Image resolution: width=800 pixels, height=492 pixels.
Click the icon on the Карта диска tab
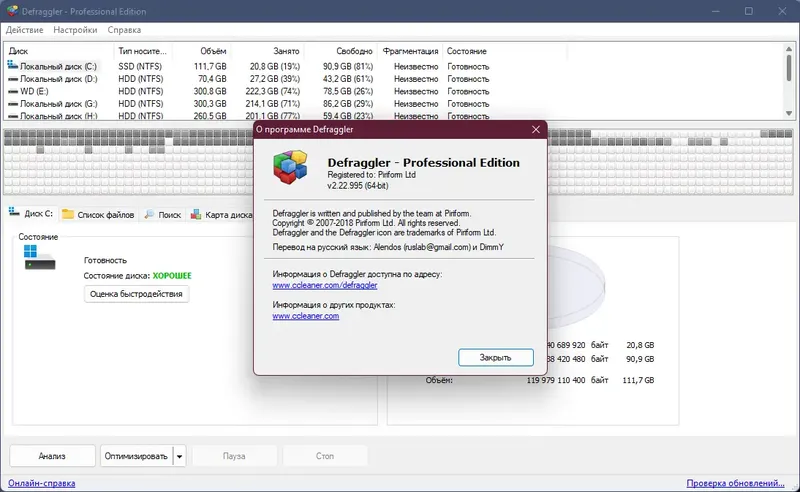click(x=196, y=214)
